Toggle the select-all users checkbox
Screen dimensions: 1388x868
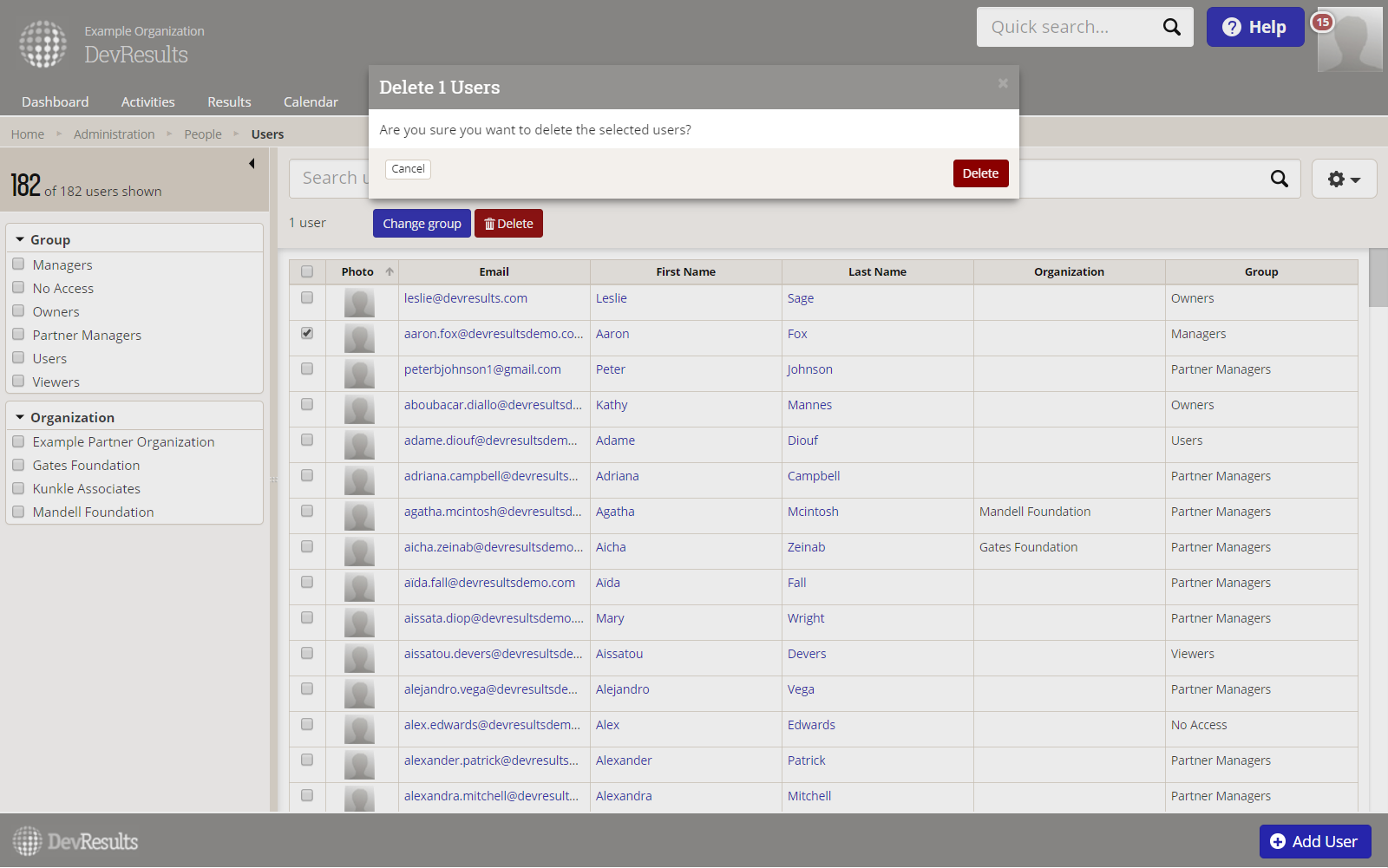(x=307, y=271)
